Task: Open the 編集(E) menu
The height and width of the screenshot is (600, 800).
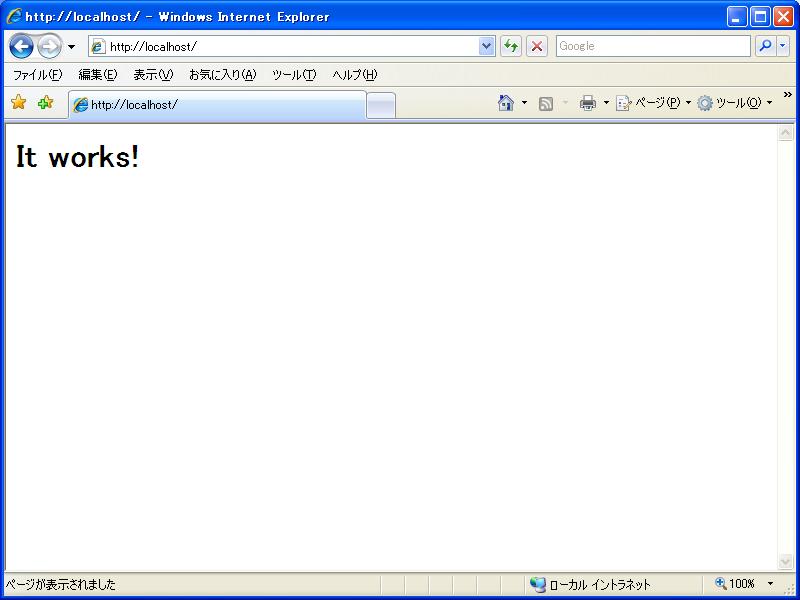Action: (x=98, y=75)
